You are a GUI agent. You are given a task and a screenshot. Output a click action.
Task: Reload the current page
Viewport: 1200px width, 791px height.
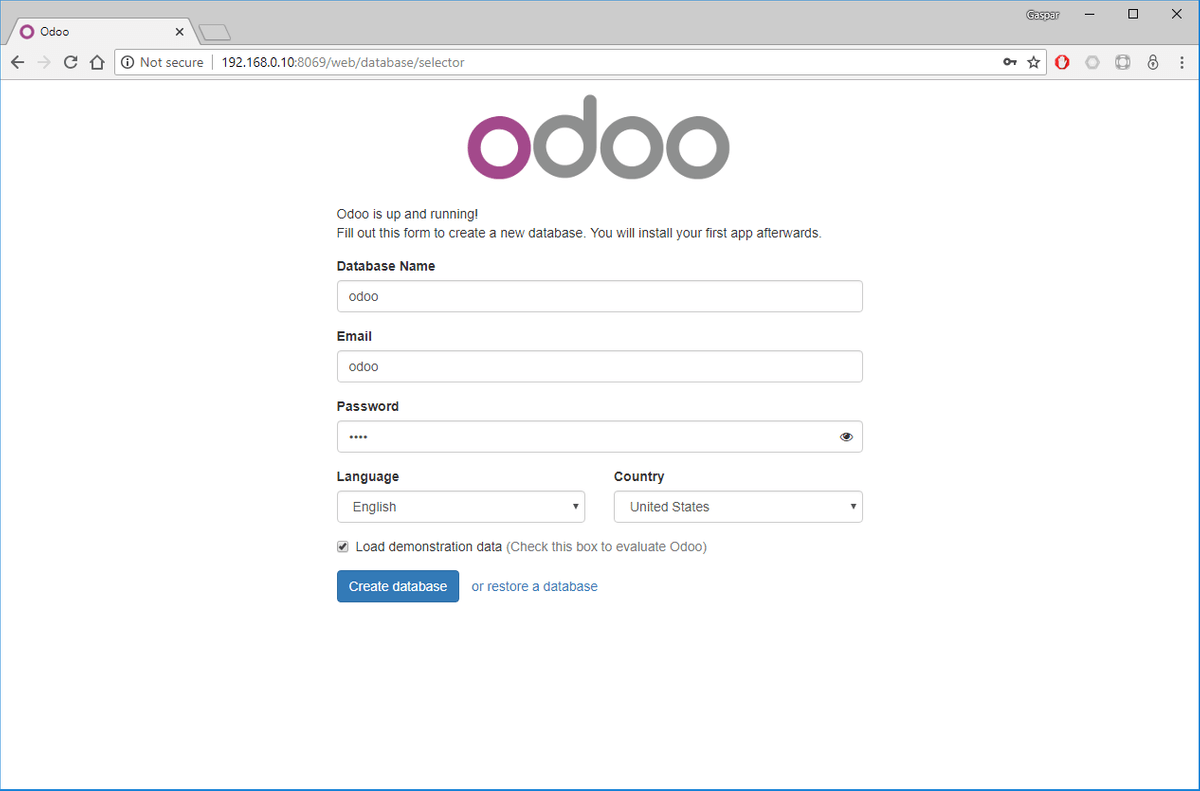[x=70, y=62]
